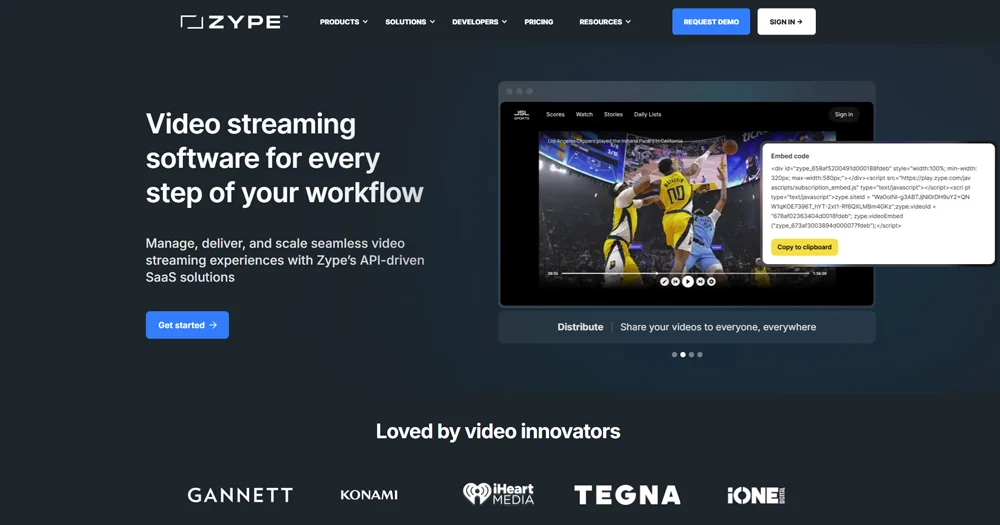This screenshot has height=525, width=1000.
Task: Select the second carousel dot
Action: [683, 355]
